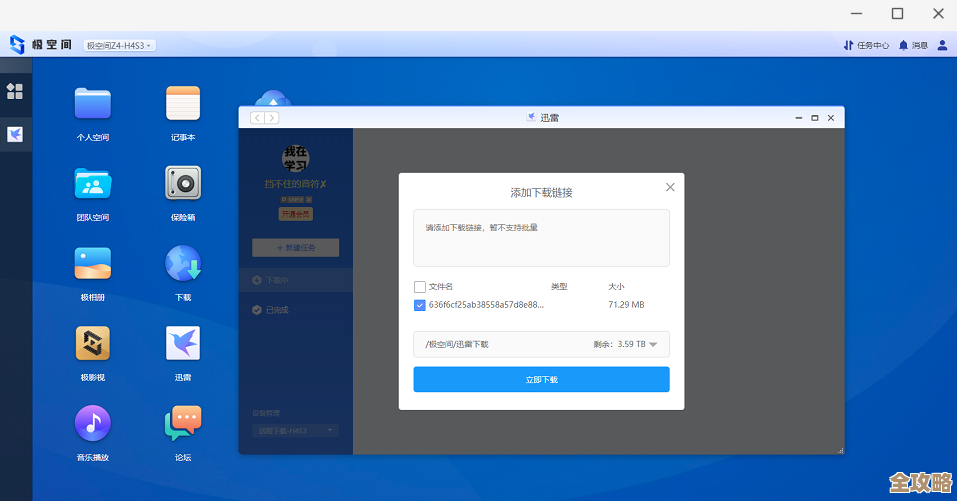Open the 音乐播放 music player
Image resolution: width=957 pixels, height=501 pixels.
pos(93,423)
